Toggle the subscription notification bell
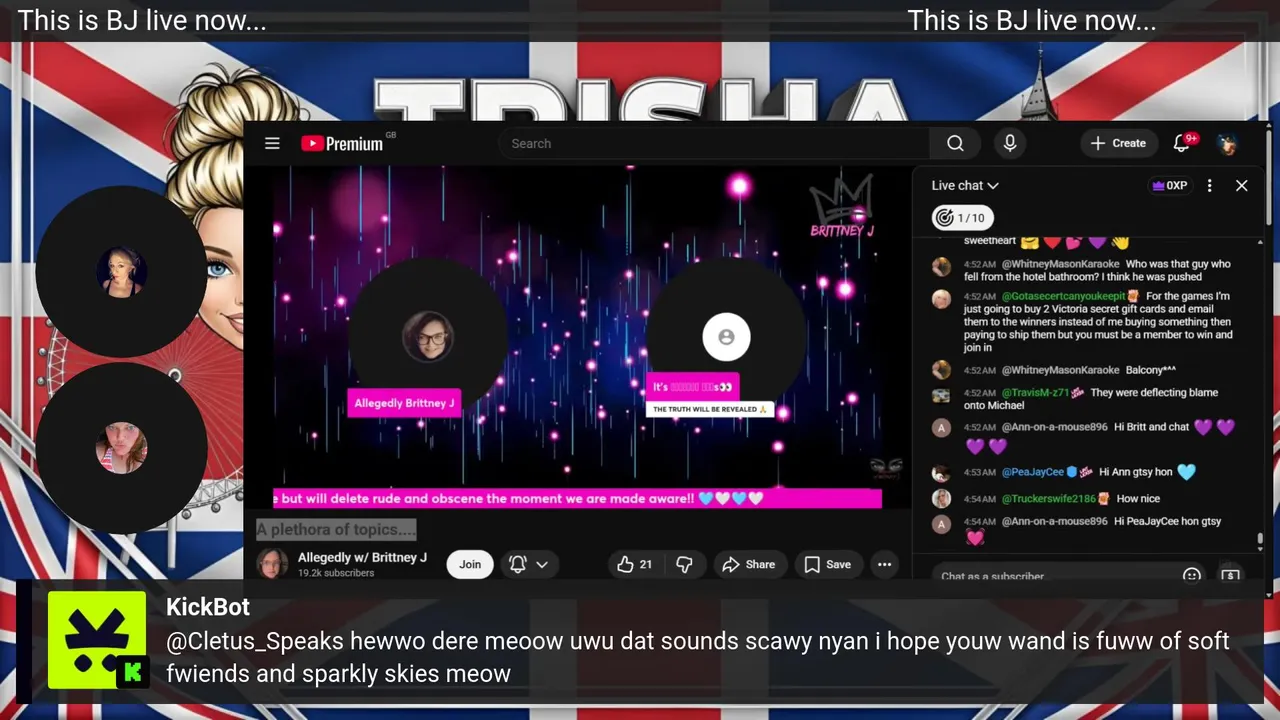1280x720 pixels. pyautogui.click(x=518, y=564)
